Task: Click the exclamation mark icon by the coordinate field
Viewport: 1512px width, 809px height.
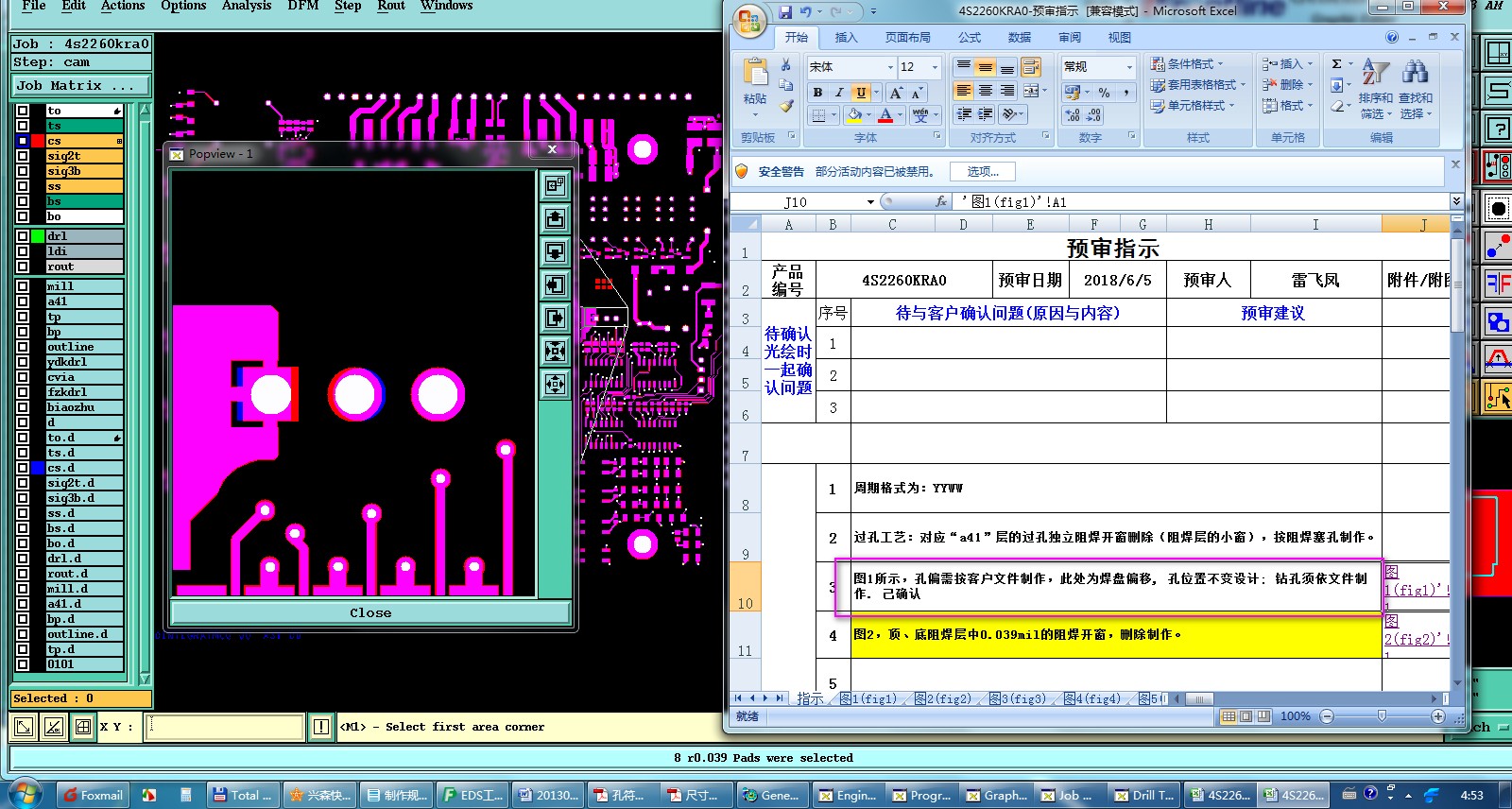Action: coord(321,726)
